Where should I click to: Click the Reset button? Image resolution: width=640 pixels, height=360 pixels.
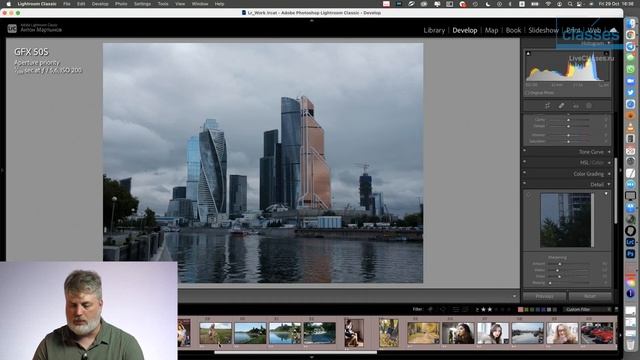pos(590,296)
